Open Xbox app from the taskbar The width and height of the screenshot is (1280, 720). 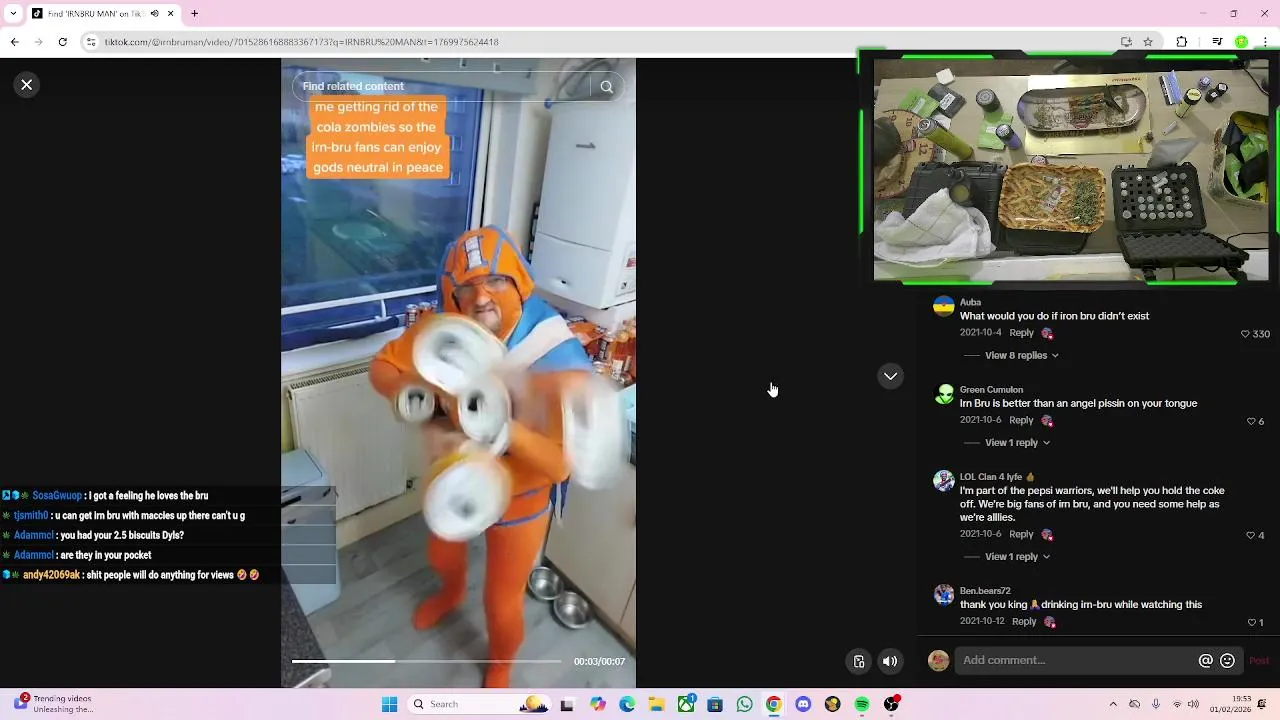tap(686, 704)
